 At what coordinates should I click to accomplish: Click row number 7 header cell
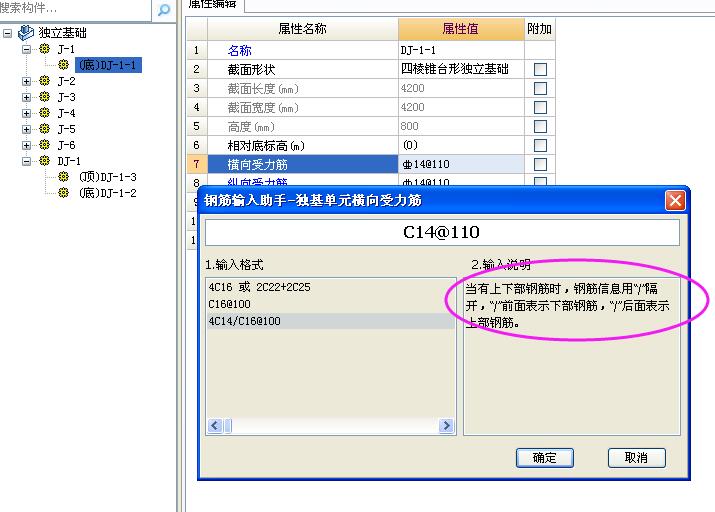click(x=197, y=164)
